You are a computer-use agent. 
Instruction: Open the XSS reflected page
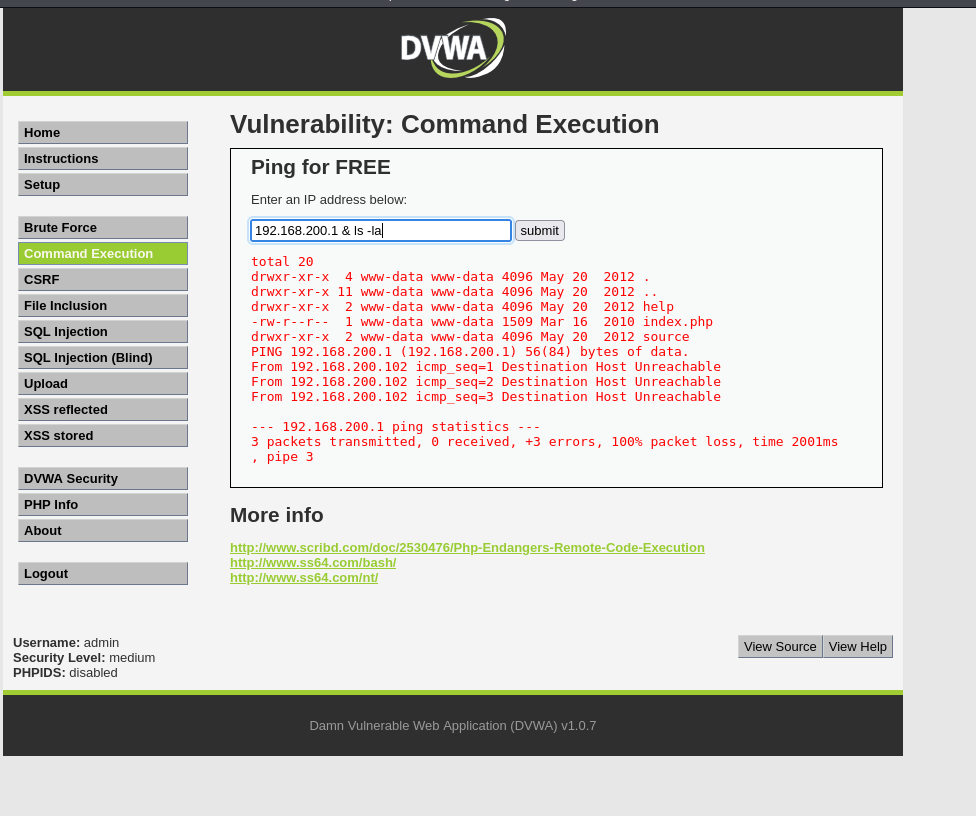[103, 410]
